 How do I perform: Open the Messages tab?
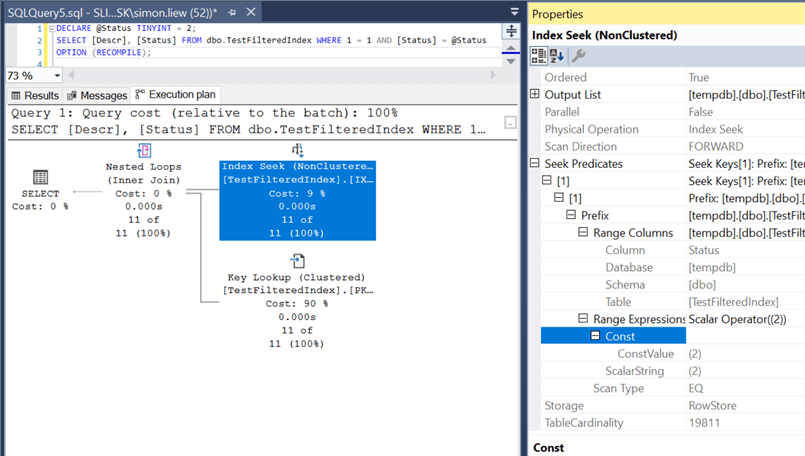coord(97,95)
